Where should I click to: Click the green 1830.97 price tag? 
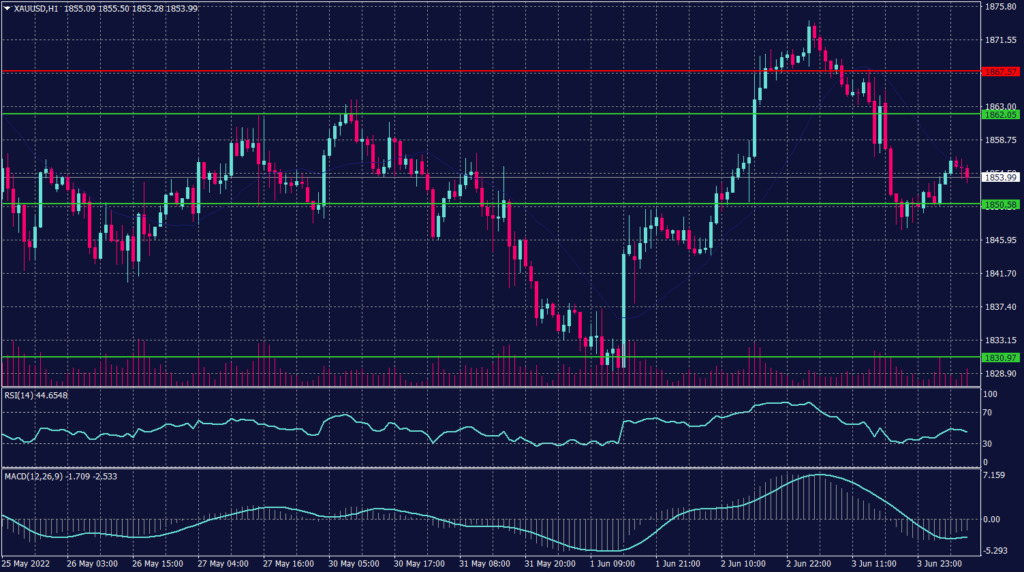[1000, 357]
